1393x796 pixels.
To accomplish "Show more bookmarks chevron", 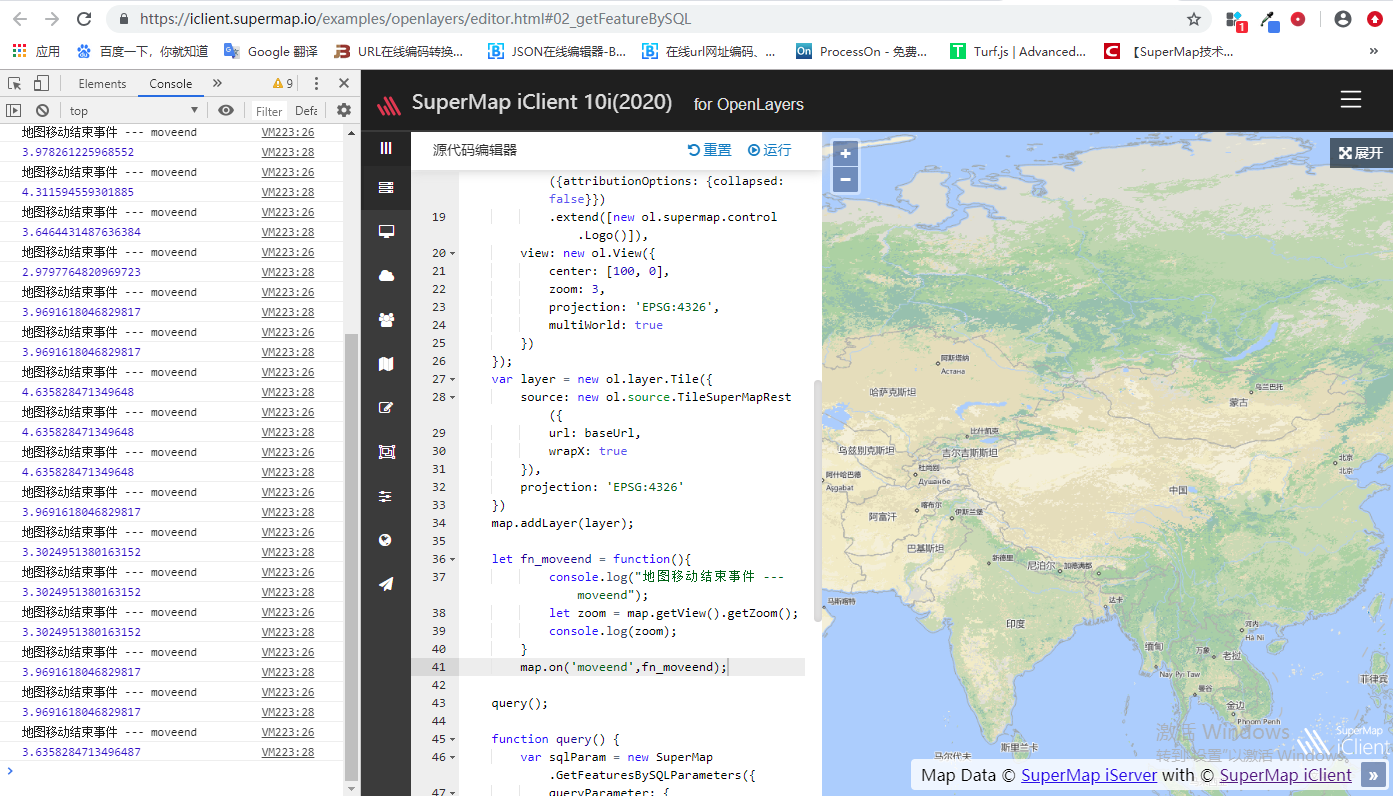I will tap(1374, 51).
